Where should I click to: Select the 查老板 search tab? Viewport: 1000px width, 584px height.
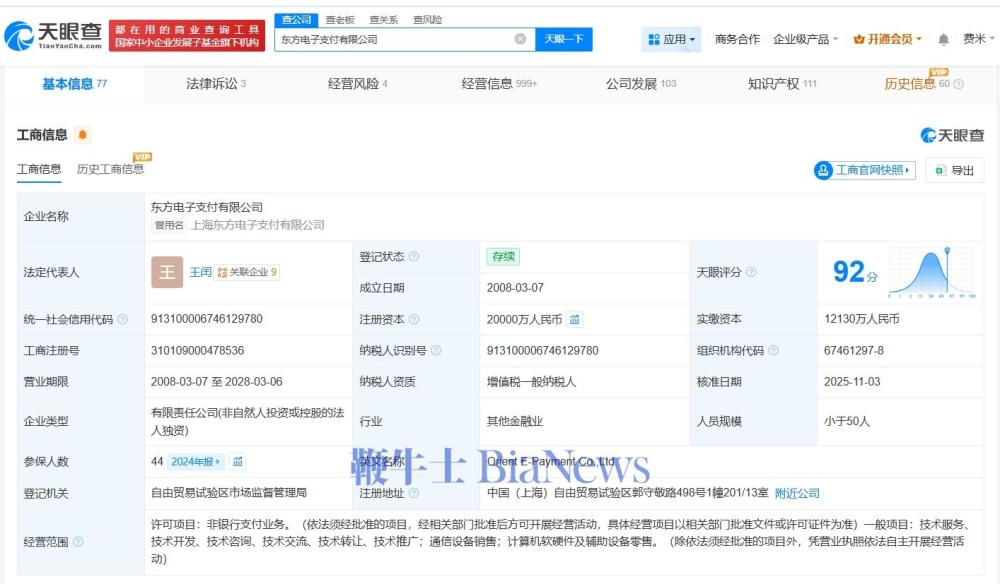click(x=340, y=20)
